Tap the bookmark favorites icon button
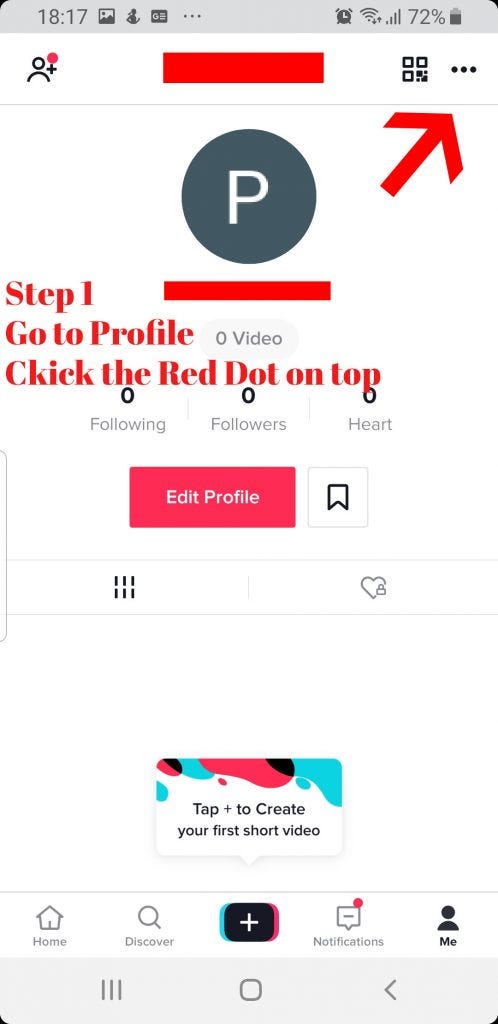The width and height of the screenshot is (498, 1024). point(337,497)
